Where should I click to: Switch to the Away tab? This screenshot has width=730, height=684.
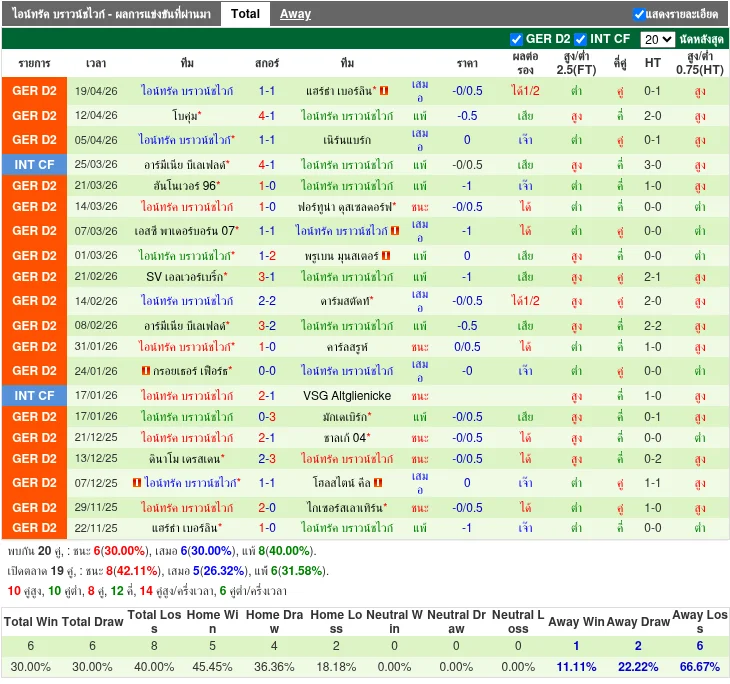(x=295, y=14)
